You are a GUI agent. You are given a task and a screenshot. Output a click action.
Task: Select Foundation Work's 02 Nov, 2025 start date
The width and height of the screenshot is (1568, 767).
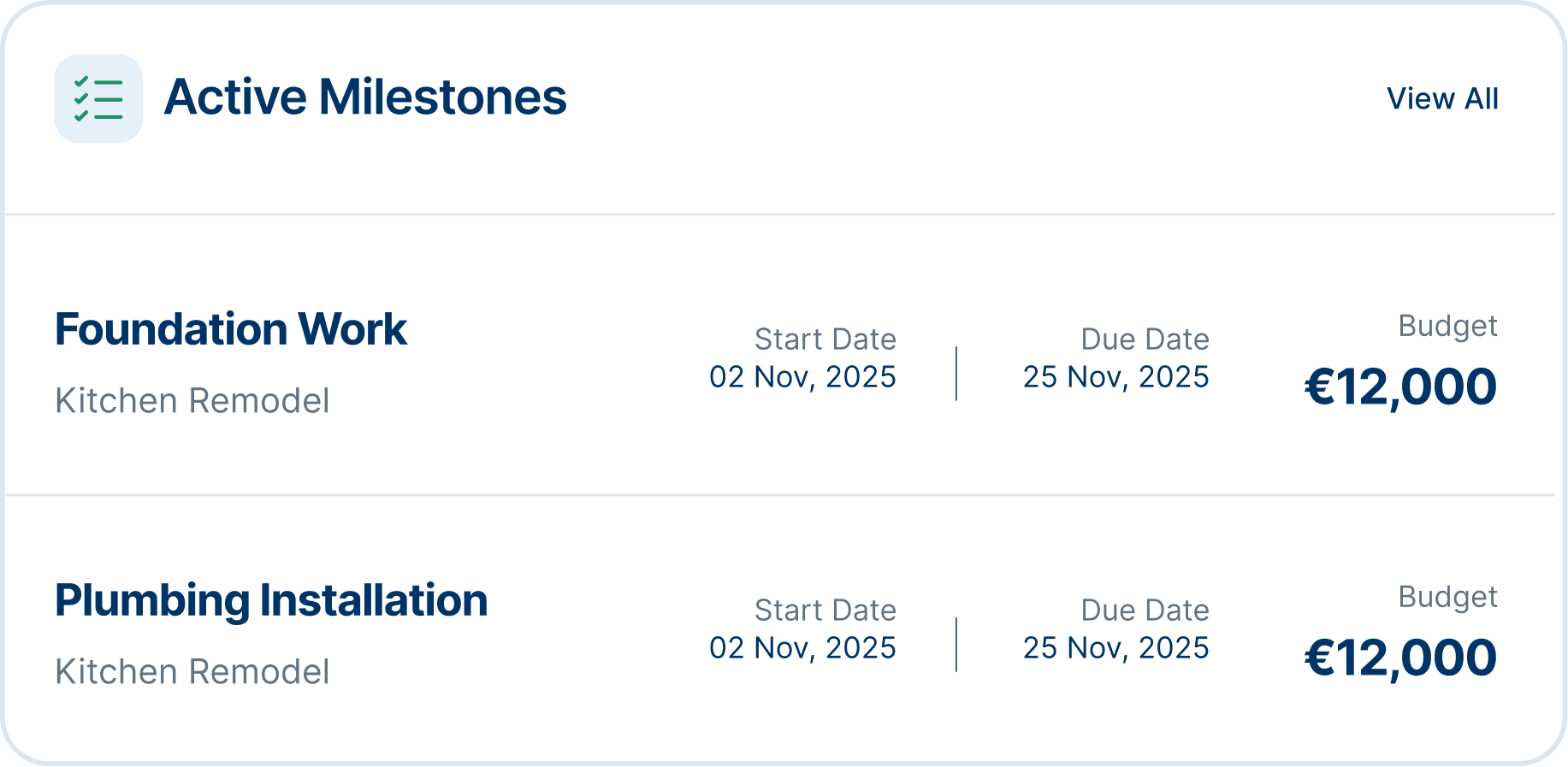802,377
